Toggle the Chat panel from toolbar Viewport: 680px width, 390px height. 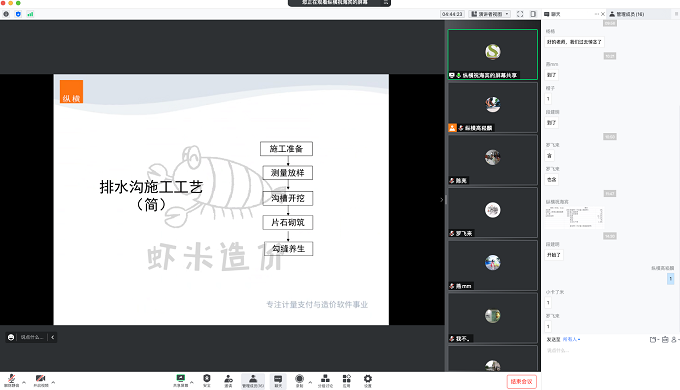click(278, 381)
